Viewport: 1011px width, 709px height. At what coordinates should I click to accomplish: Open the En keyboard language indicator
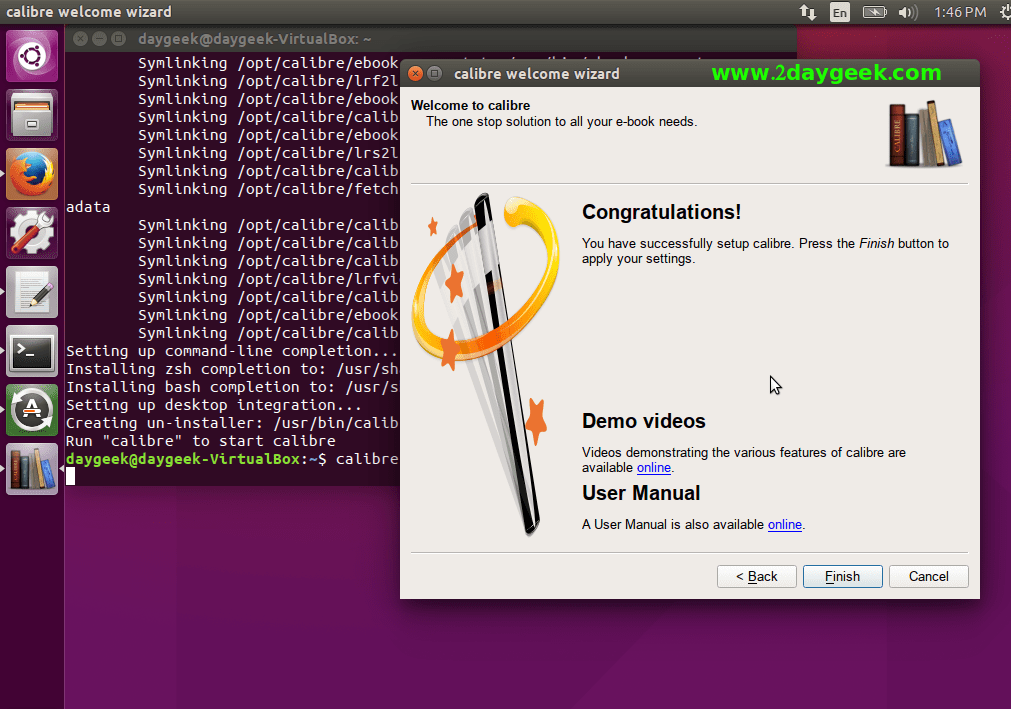click(x=839, y=12)
